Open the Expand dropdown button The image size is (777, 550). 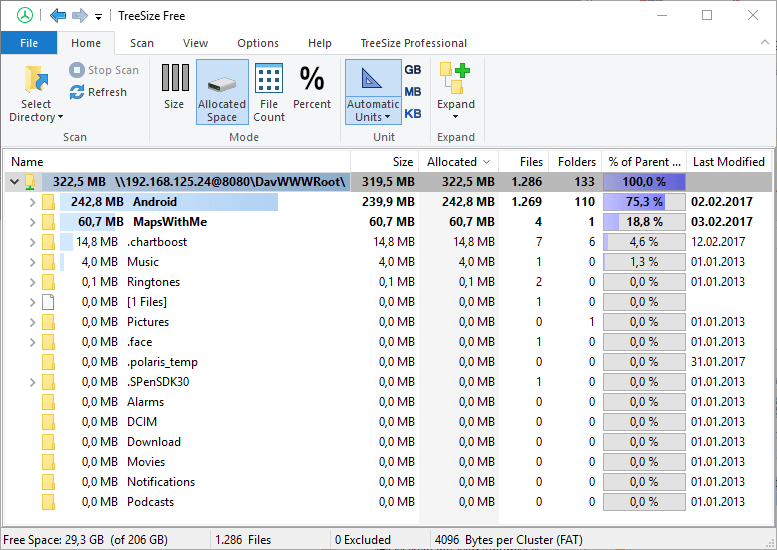pos(456,92)
